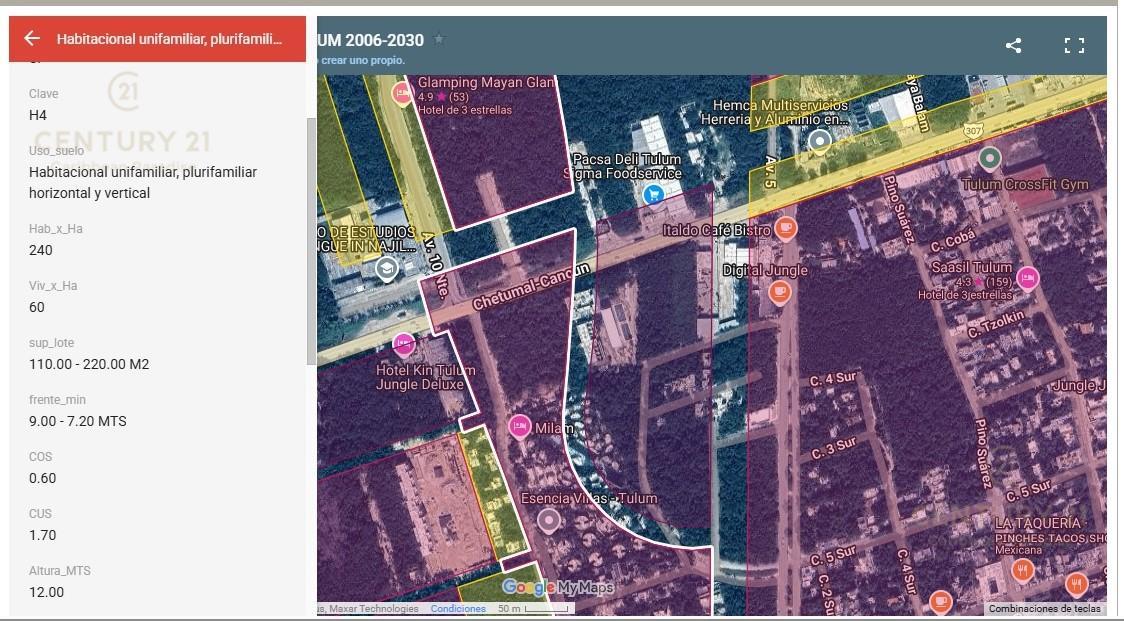This screenshot has height=621, width=1124.
Task: Open the Milam hotel marker
Action: (x=520, y=427)
